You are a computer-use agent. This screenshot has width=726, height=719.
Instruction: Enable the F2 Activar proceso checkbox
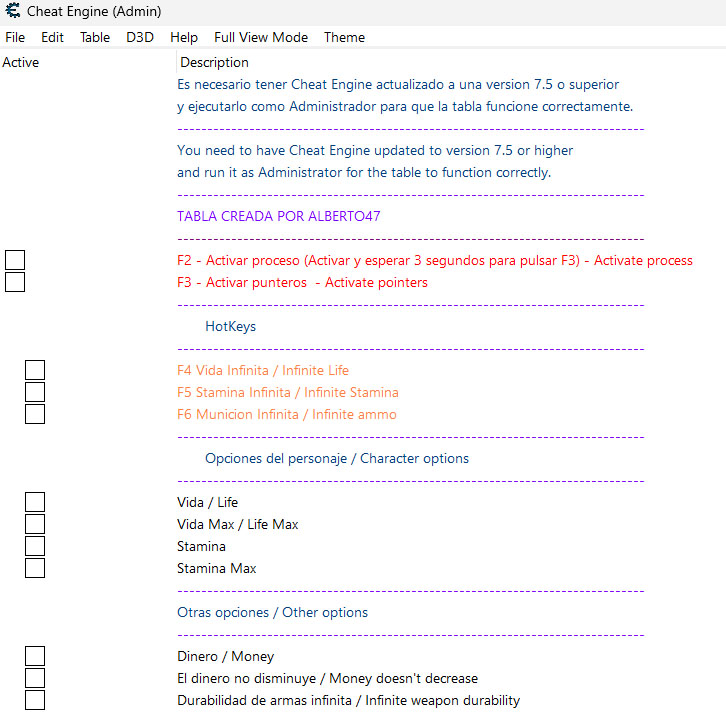tap(15, 260)
